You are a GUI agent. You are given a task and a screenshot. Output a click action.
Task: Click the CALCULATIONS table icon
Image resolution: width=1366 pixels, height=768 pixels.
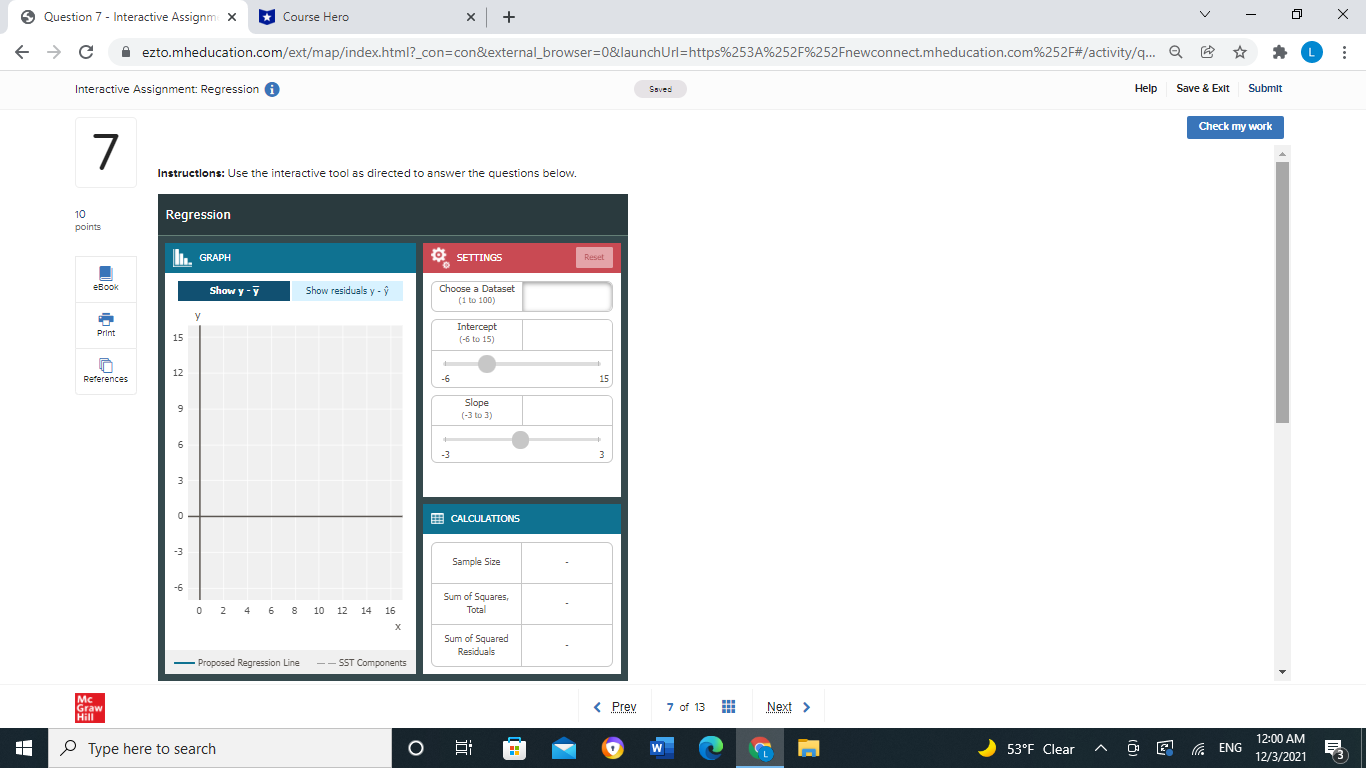click(438, 518)
